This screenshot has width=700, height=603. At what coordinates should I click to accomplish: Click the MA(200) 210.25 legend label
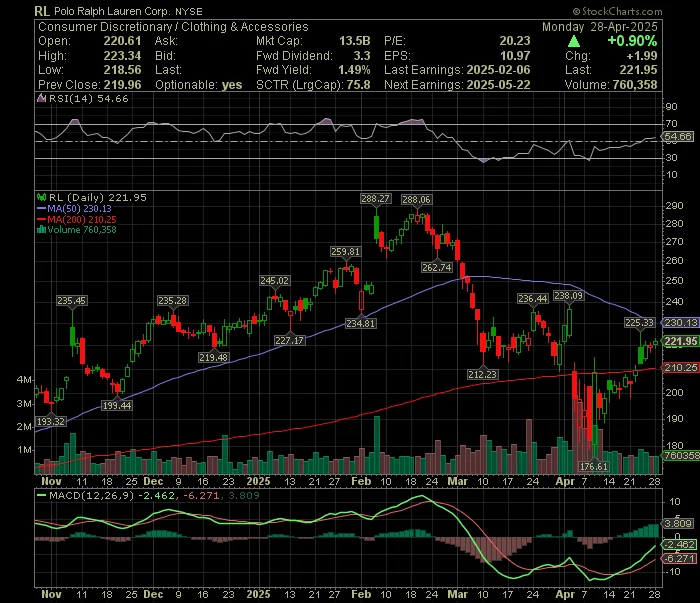click(x=82, y=219)
